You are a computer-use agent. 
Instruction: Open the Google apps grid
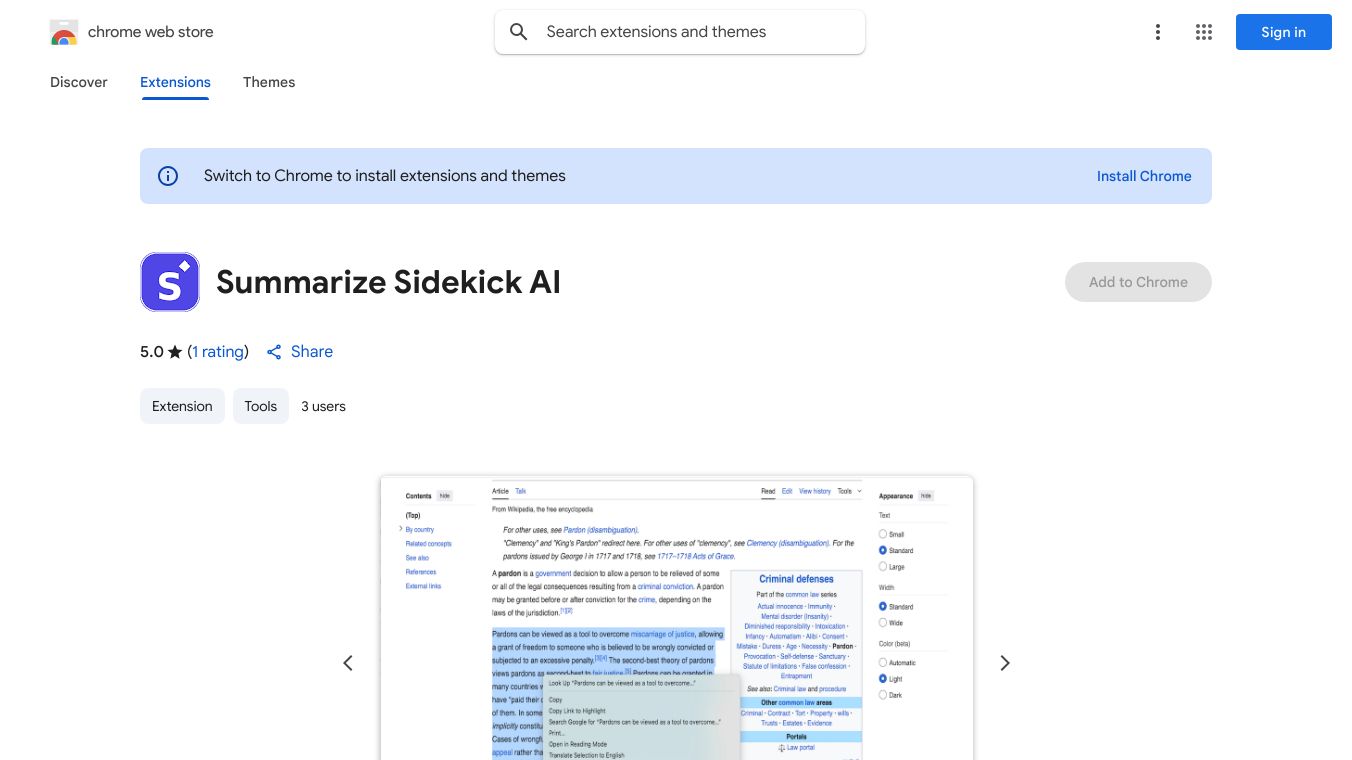click(1204, 32)
